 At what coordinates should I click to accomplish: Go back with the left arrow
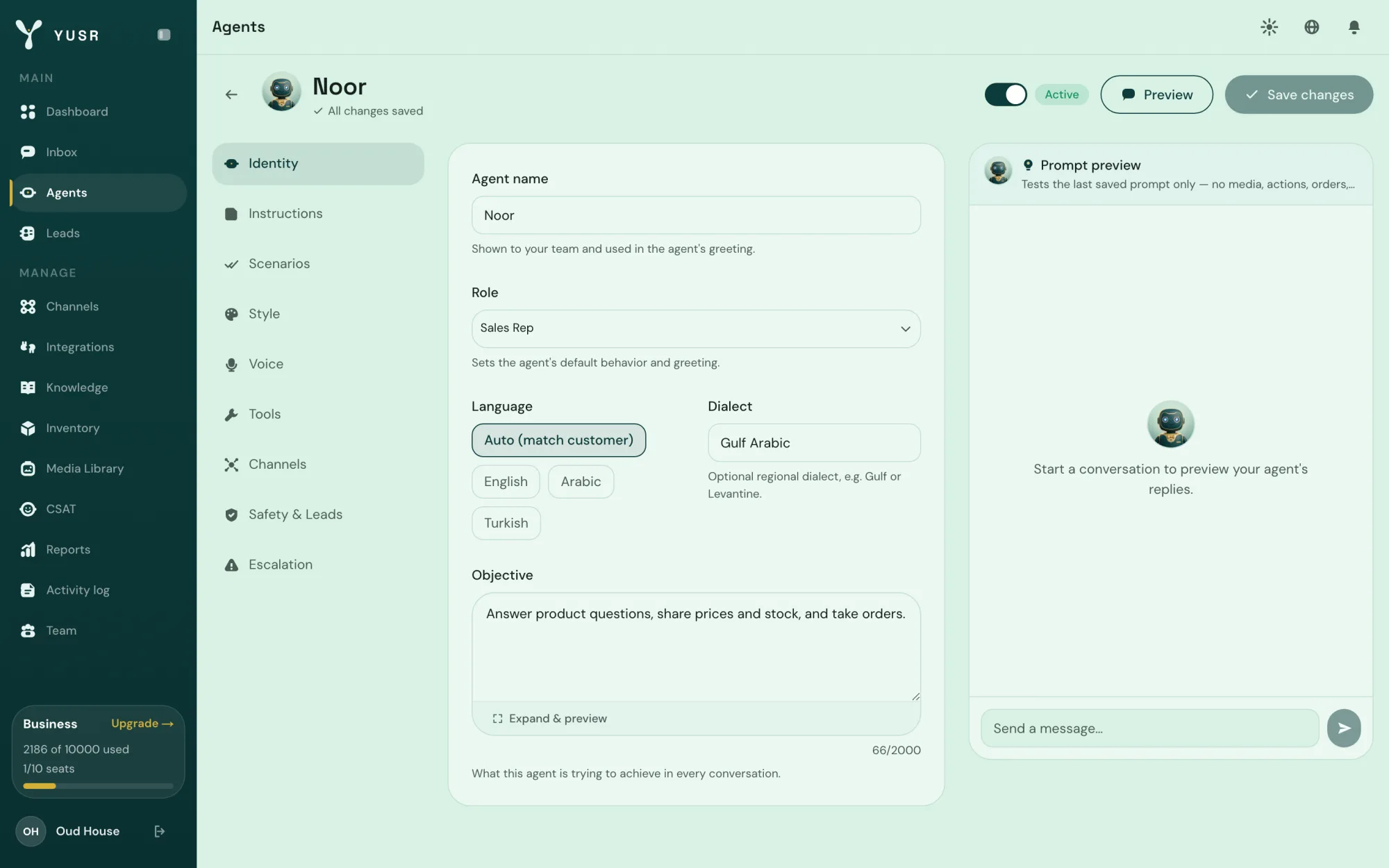coord(231,94)
